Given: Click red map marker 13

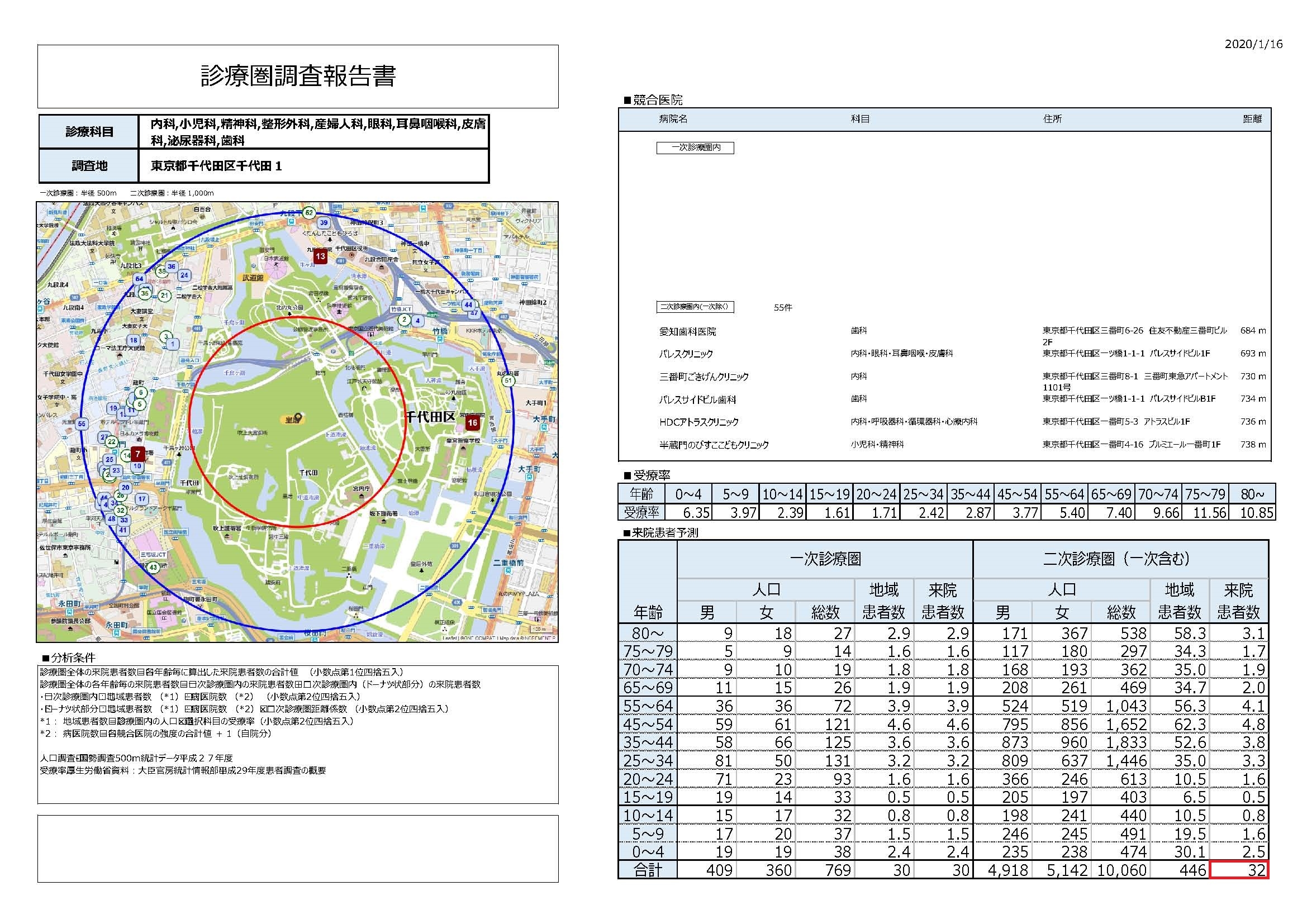Looking at the screenshot, I should (321, 256).
